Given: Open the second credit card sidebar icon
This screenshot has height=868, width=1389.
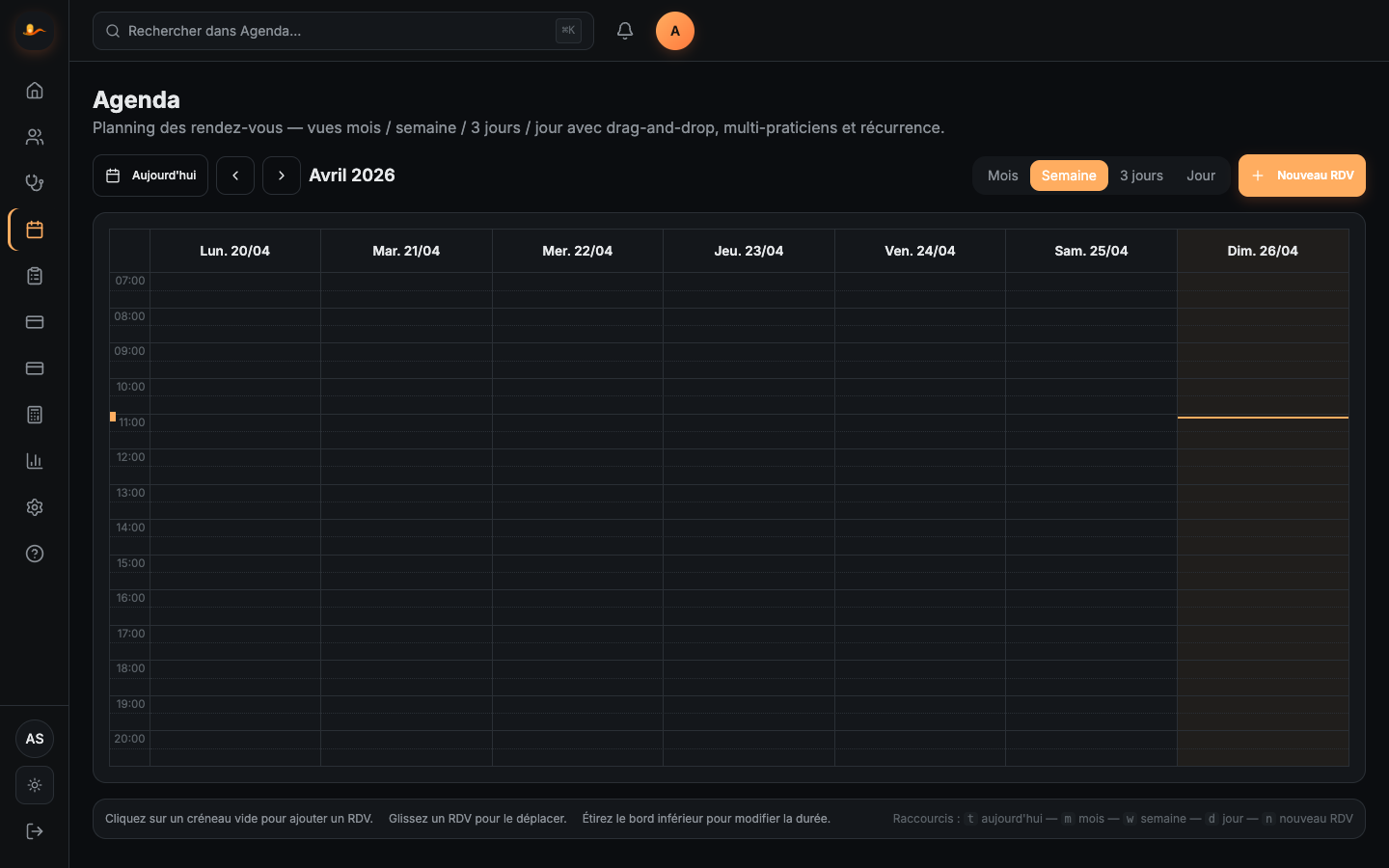Looking at the screenshot, I should pyautogui.click(x=35, y=368).
